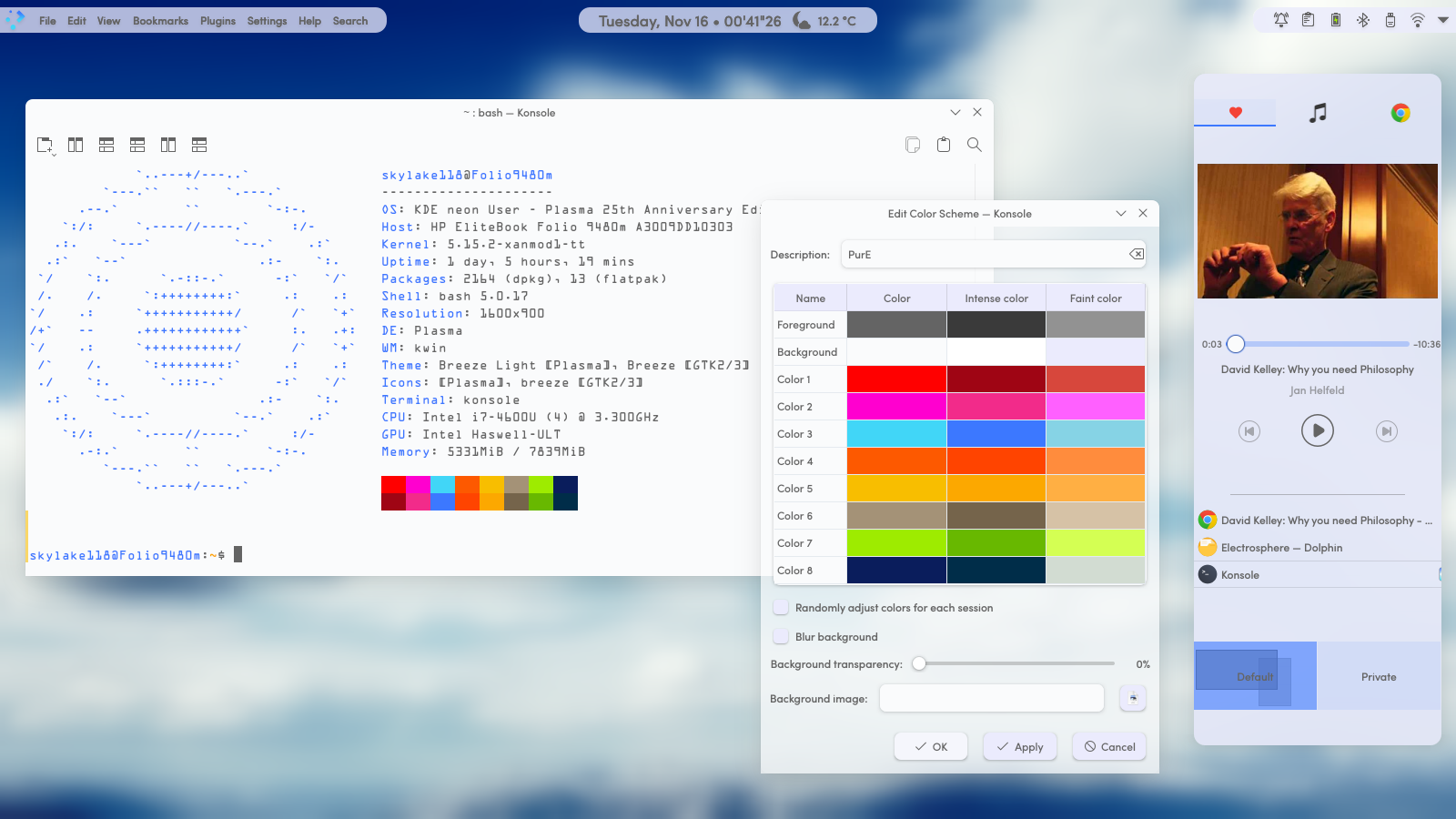Open the Dolphin entry in the window list
Image resolution: width=1456 pixels, height=819 pixels.
(1316, 548)
